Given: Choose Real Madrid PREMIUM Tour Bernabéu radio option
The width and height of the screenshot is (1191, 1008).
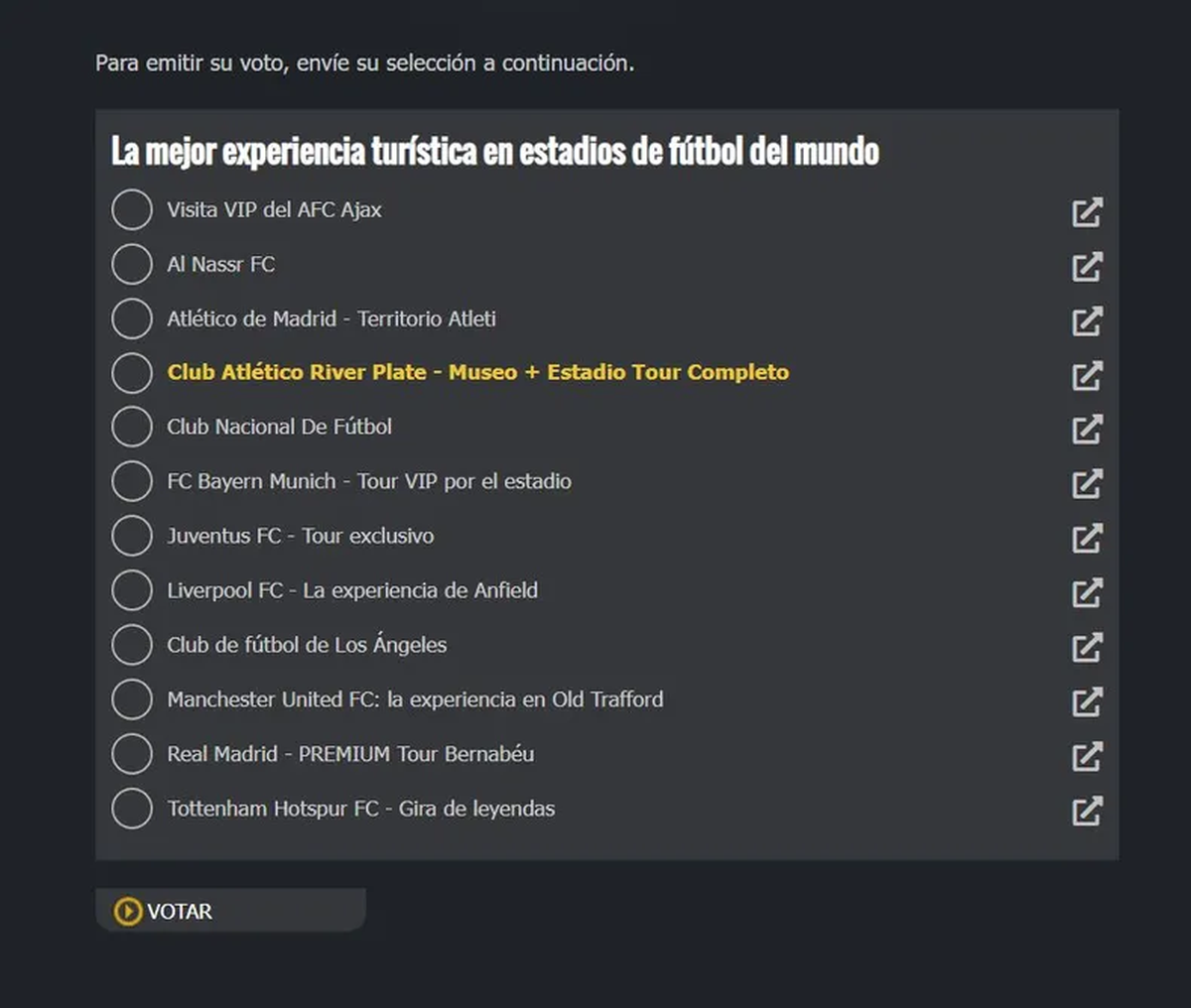Looking at the screenshot, I should [x=132, y=754].
